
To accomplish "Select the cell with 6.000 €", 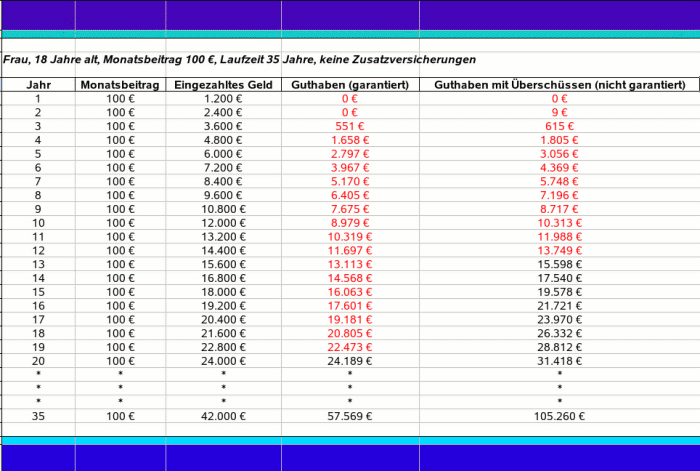I will (x=223, y=154).
